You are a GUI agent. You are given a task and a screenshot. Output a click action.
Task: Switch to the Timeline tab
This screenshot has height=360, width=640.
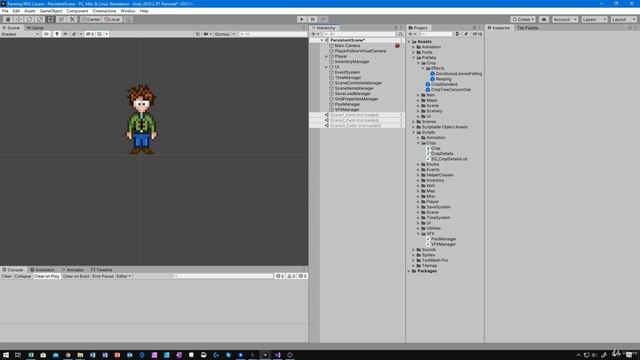coord(101,270)
